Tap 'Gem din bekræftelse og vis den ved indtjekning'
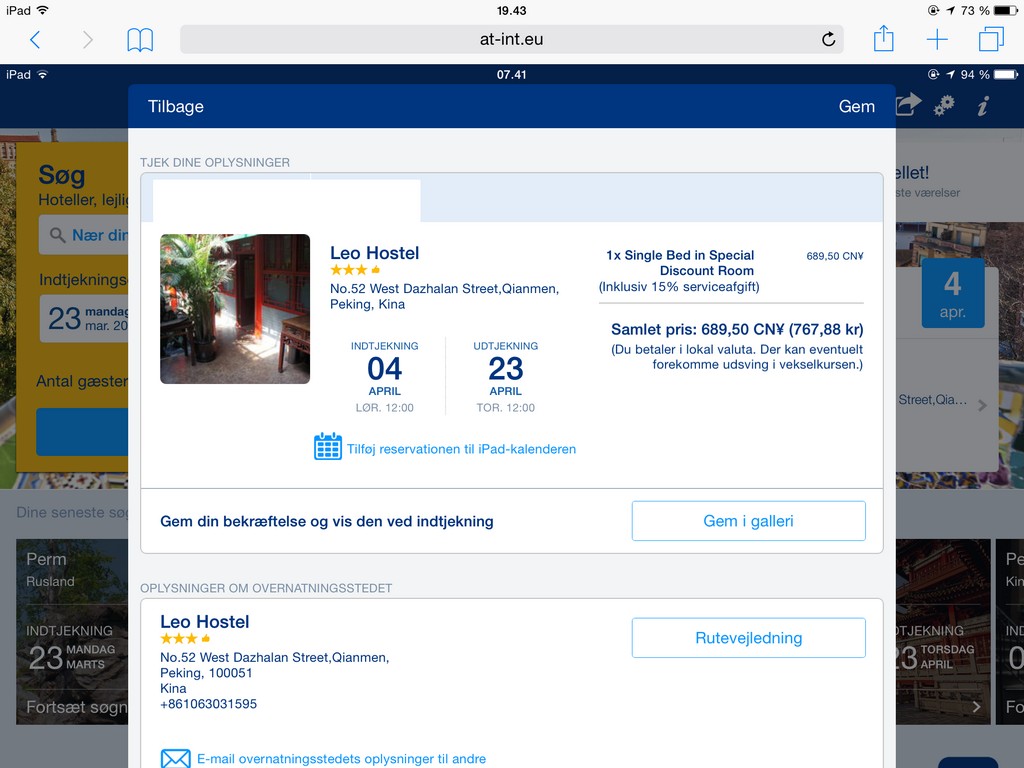Image resolution: width=1024 pixels, height=768 pixels. [327, 521]
